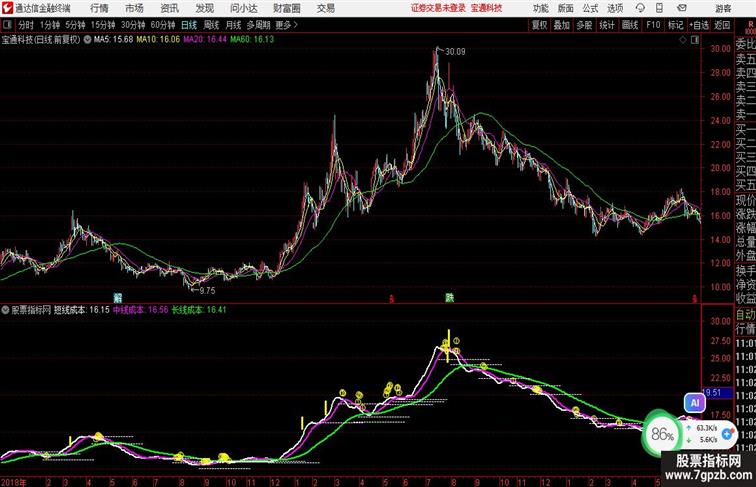Click the 30.09 high price label

coord(455,52)
